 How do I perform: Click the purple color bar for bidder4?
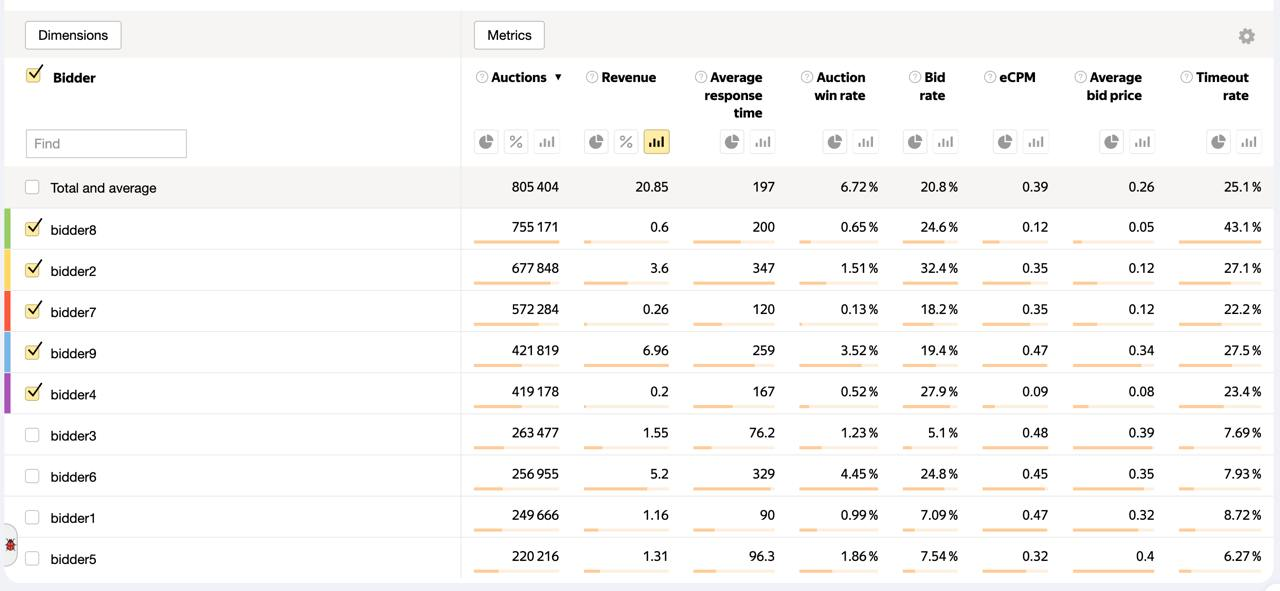pyautogui.click(x=8, y=393)
